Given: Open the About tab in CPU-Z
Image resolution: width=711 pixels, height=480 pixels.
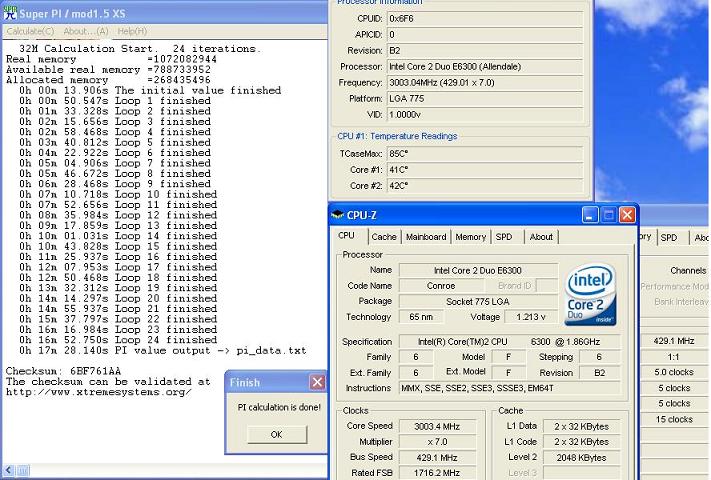Looking at the screenshot, I should [541, 237].
